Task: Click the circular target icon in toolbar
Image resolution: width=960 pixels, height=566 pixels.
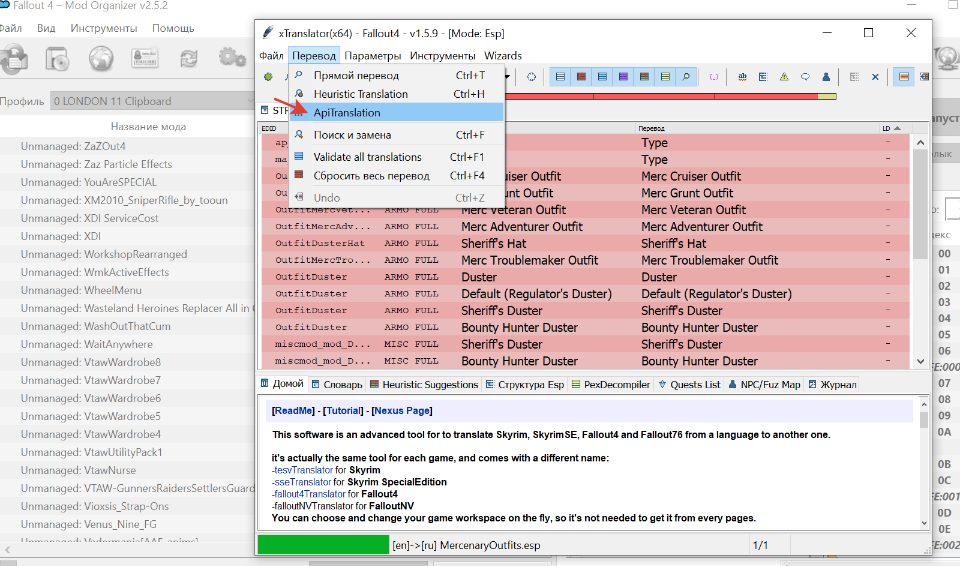Action: point(532,76)
